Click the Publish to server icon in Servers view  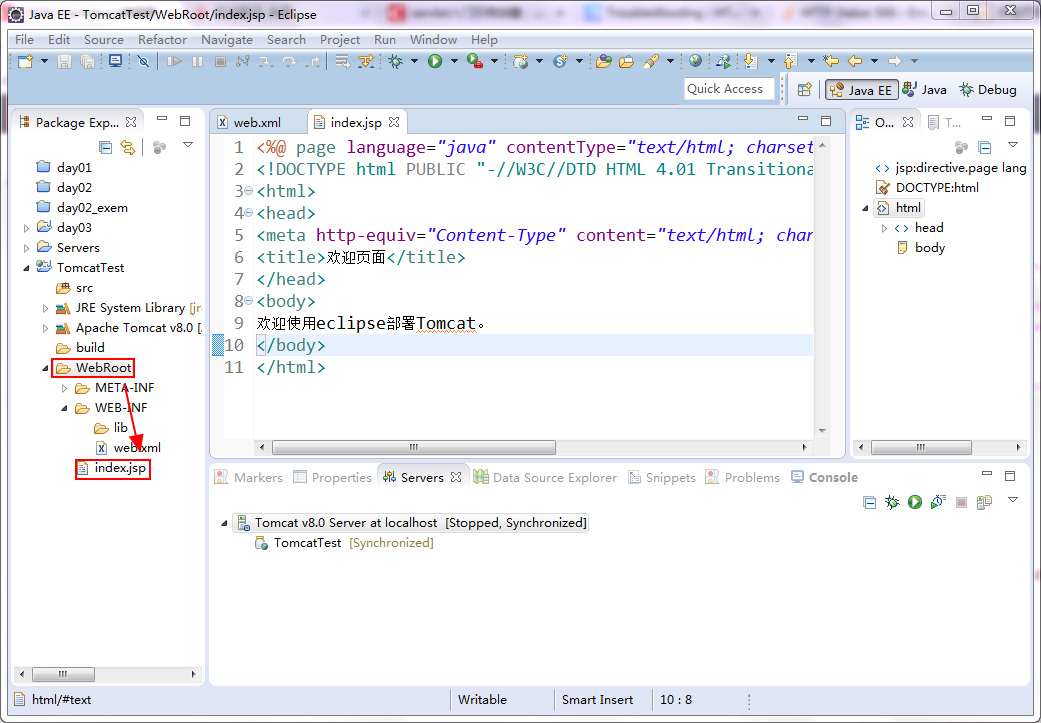point(985,502)
